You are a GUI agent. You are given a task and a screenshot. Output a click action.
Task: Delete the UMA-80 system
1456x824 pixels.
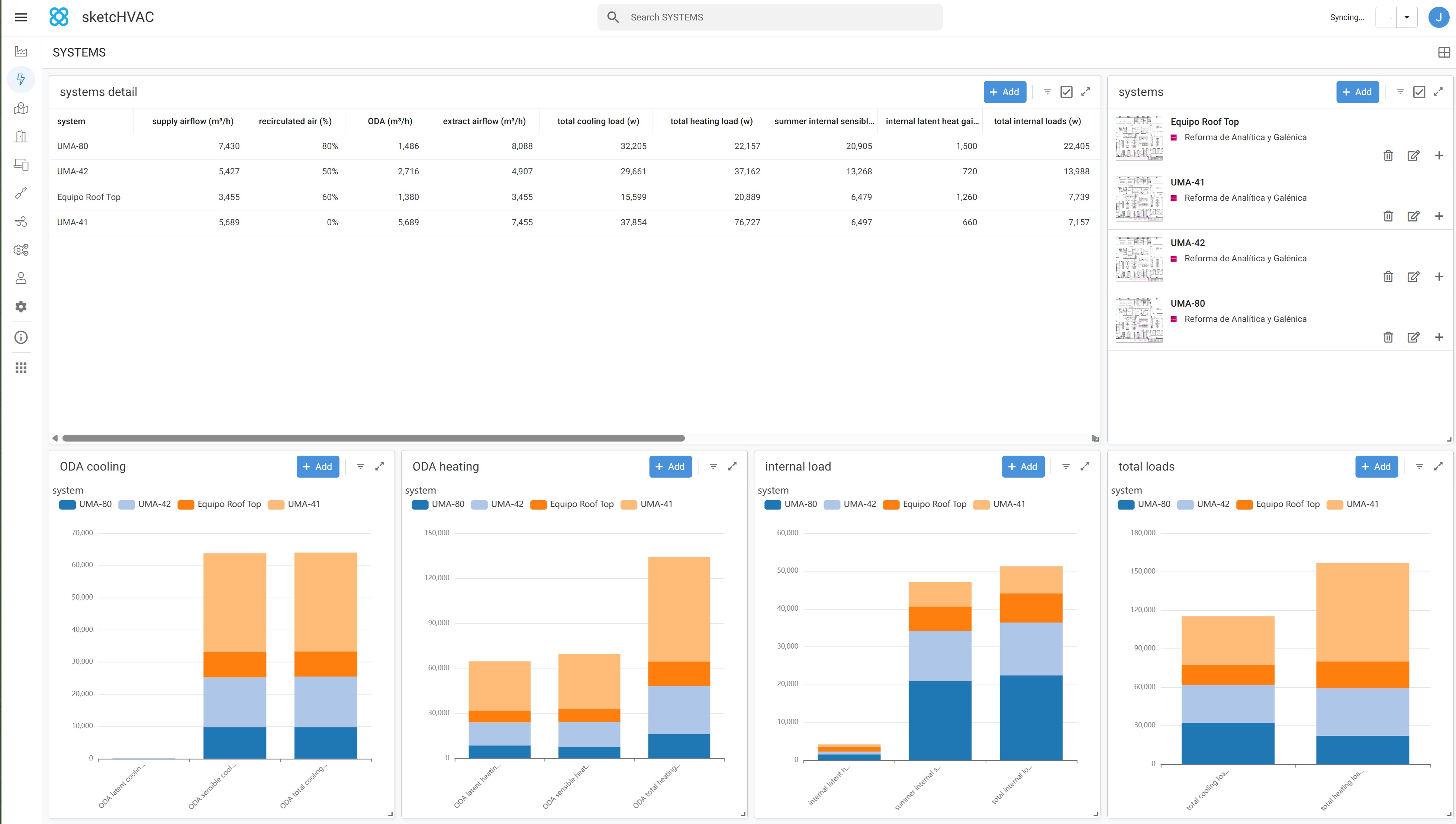pos(1388,337)
